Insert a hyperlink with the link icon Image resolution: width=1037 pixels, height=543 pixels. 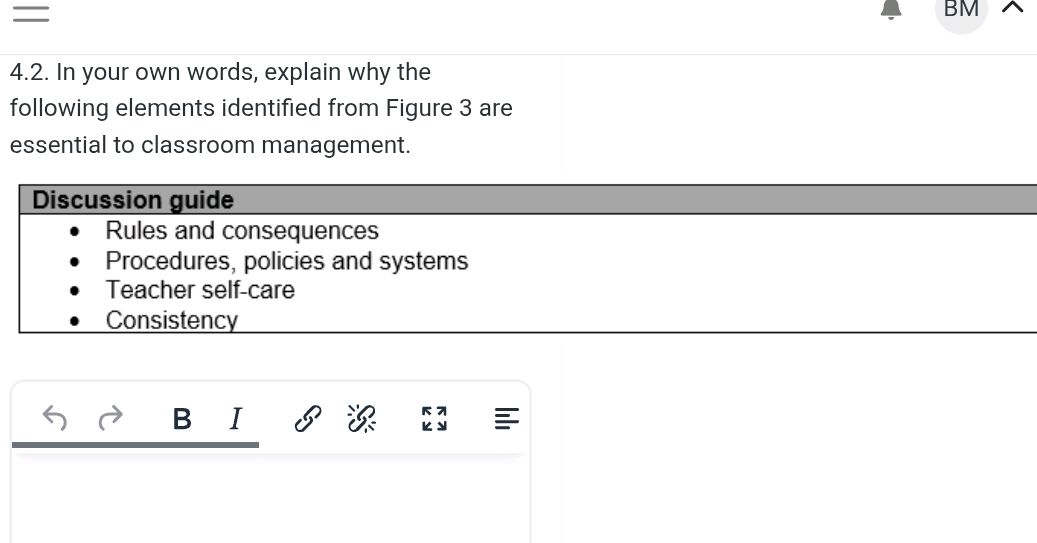pyautogui.click(x=308, y=419)
